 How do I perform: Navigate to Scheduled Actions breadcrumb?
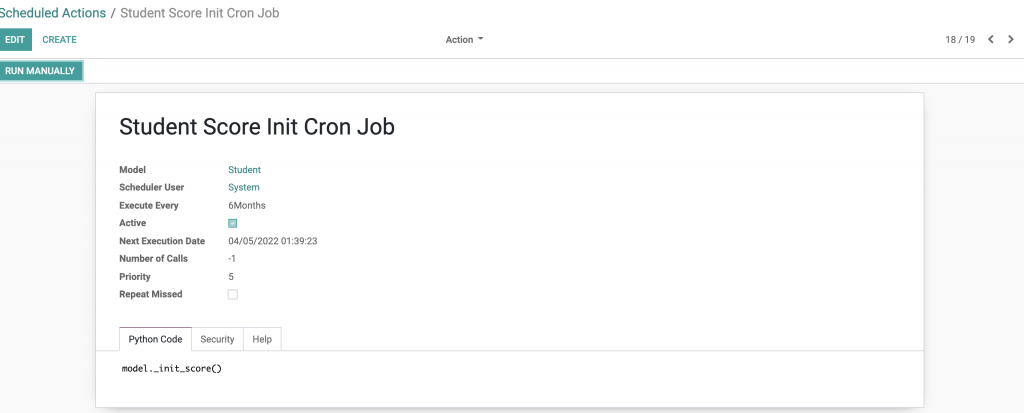pyautogui.click(x=52, y=13)
